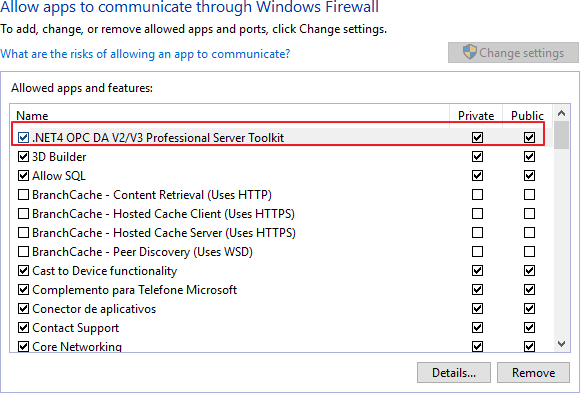Viewport: 580px width, 393px height.
Task: Toggle Private checkbox for Allow SQL
Action: click(x=477, y=175)
